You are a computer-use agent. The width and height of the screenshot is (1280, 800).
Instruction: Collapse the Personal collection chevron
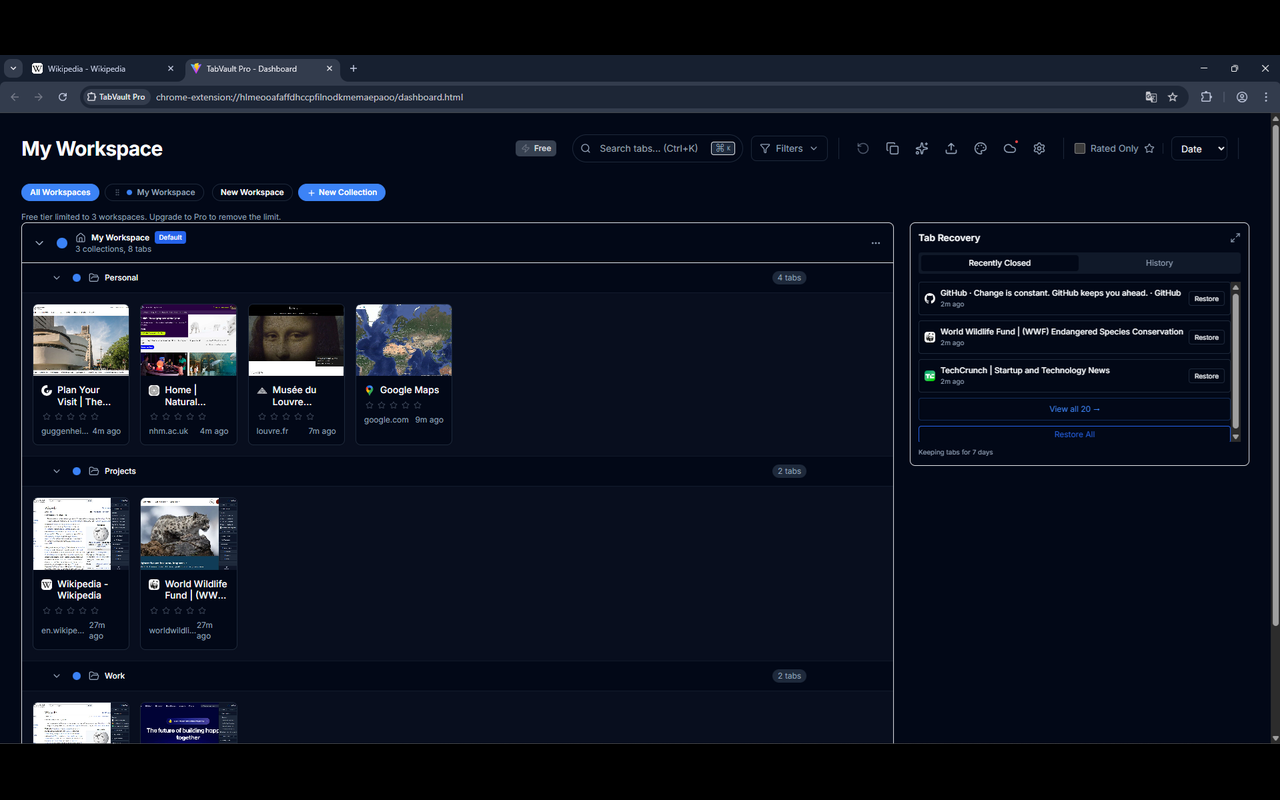pyautogui.click(x=57, y=277)
